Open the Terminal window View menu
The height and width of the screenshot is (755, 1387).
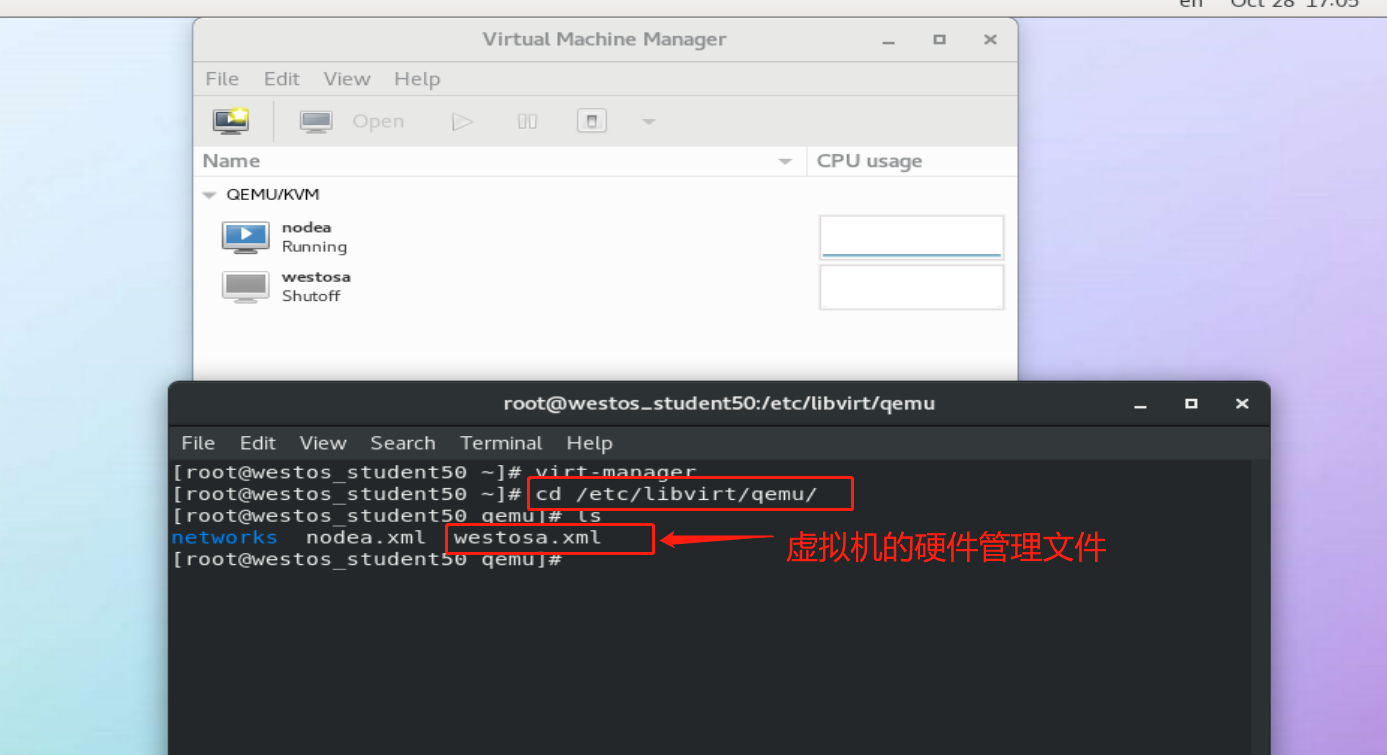tap(323, 443)
